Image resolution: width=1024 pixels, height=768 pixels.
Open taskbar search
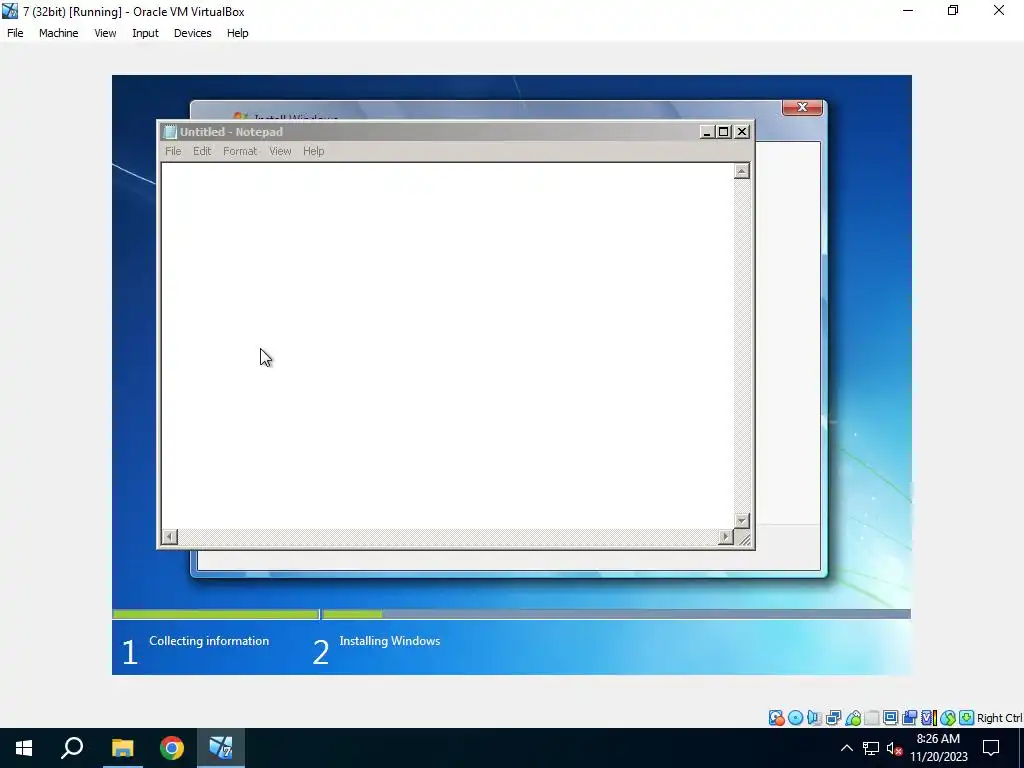point(72,748)
